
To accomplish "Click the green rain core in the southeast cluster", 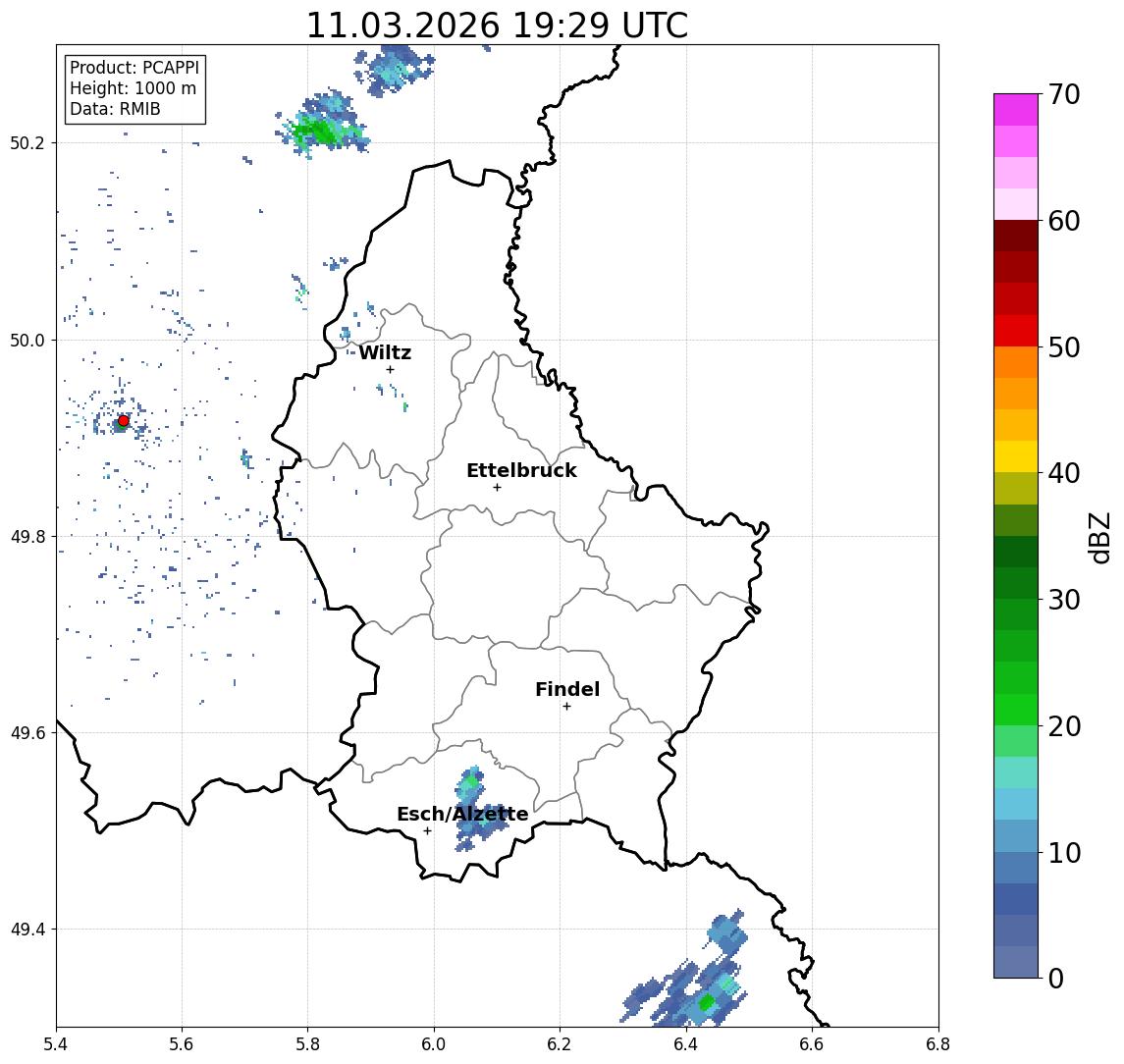I will (x=706, y=1001).
